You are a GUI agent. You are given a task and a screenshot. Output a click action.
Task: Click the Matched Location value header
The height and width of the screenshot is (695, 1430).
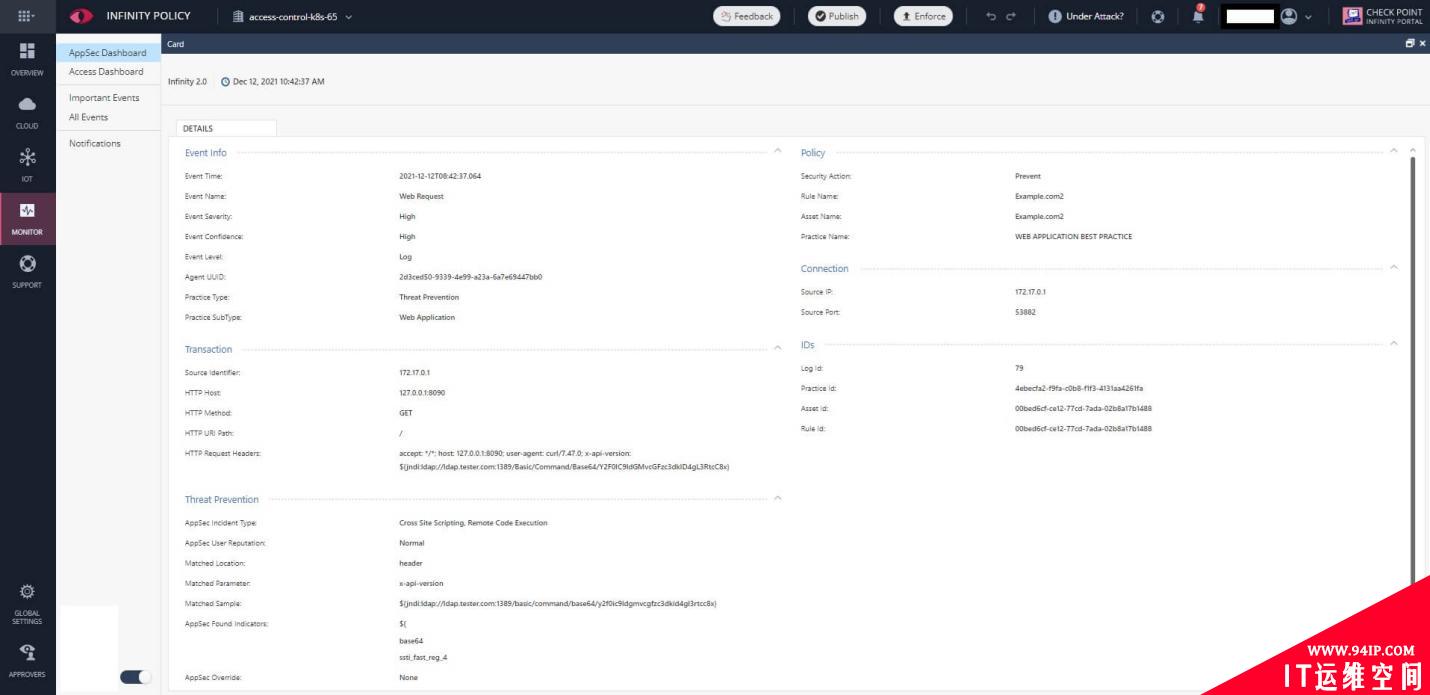411,563
